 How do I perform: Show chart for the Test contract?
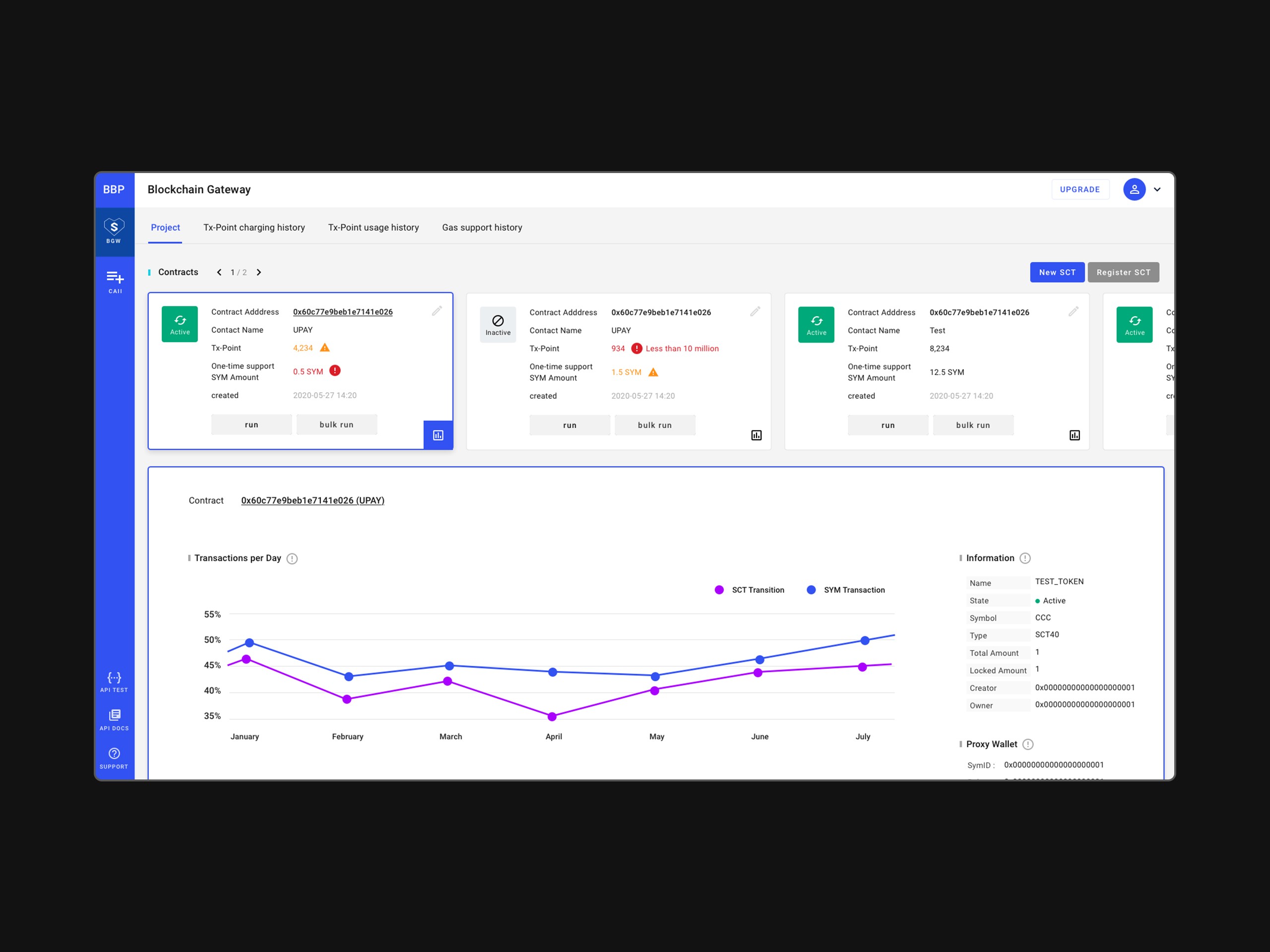click(x=1074, y=435)
